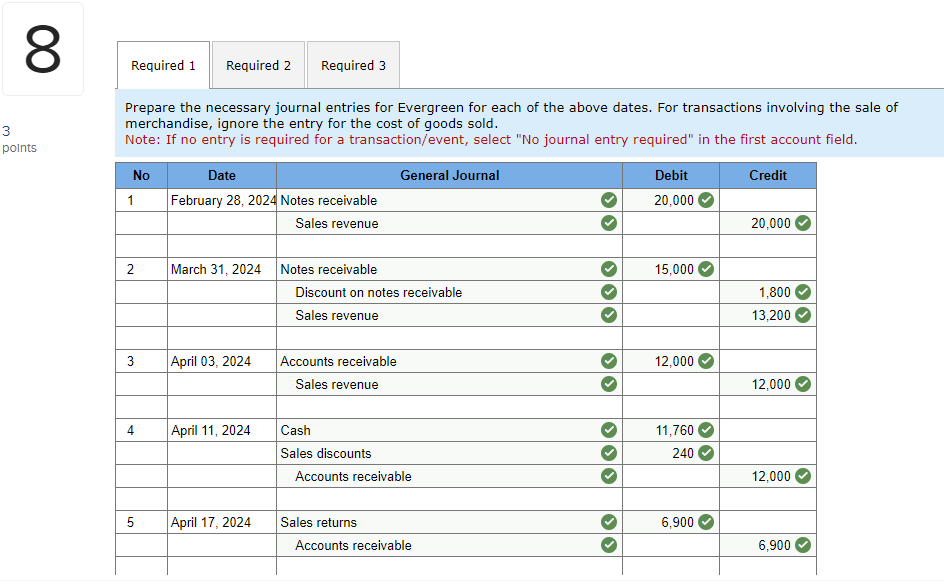Click check icon beside April 03 12,000 credit
944x585 pixels.
(803, 384)
